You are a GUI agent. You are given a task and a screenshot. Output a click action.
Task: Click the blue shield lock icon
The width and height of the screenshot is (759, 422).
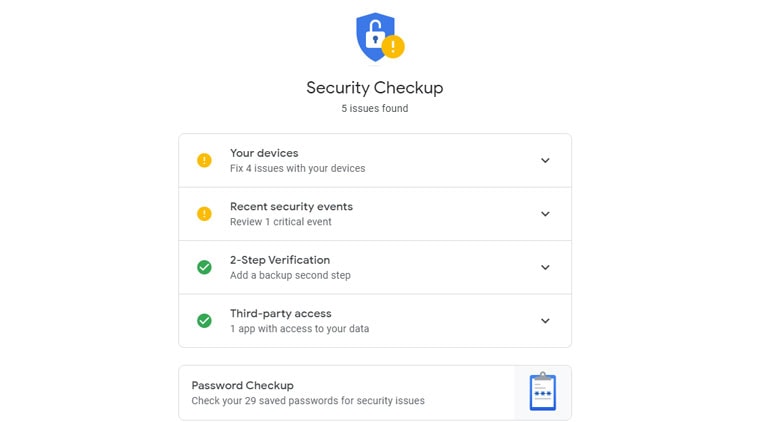pyautogui.click(x=374, y=36)
